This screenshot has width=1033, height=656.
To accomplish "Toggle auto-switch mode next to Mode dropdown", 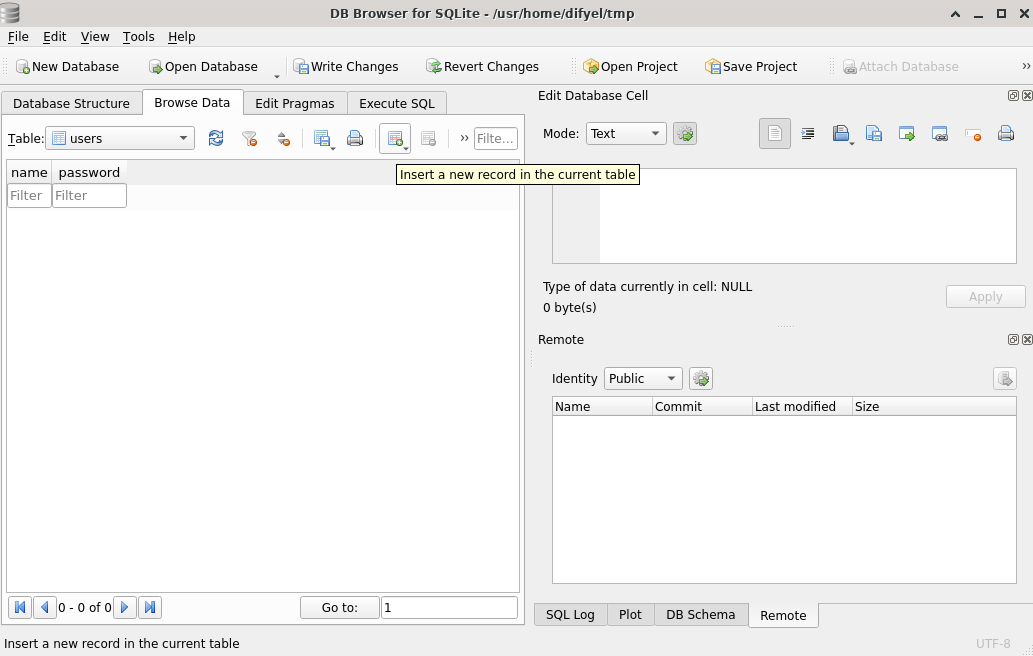I will coord(685,134).
